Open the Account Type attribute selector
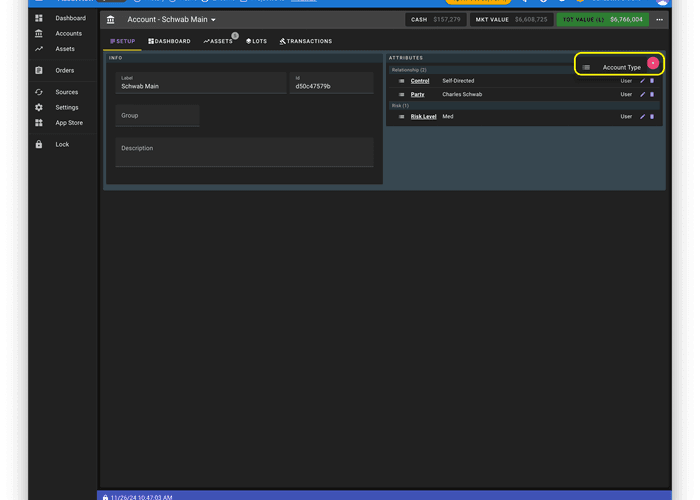Image resolution: width=700 pixels, height=500 pixels. pyautogui.click(x=620, y=67)
